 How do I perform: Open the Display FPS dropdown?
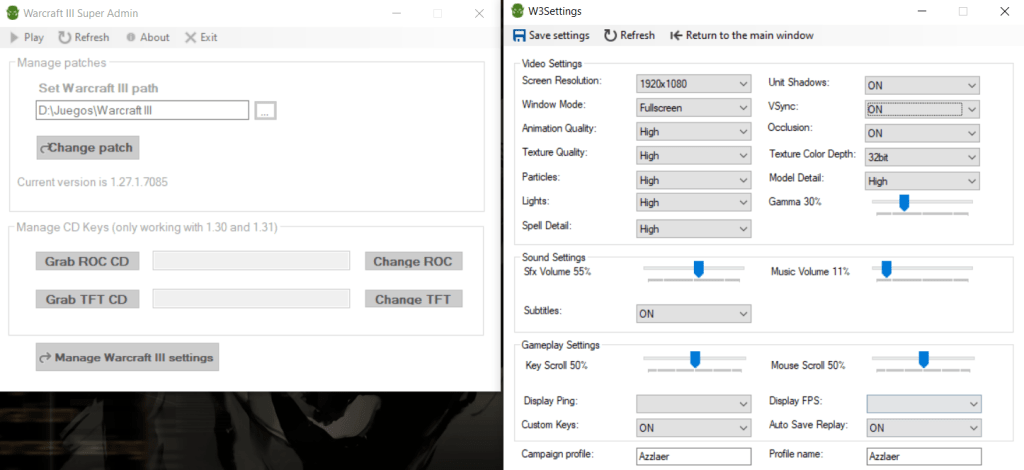pos(924,403)
